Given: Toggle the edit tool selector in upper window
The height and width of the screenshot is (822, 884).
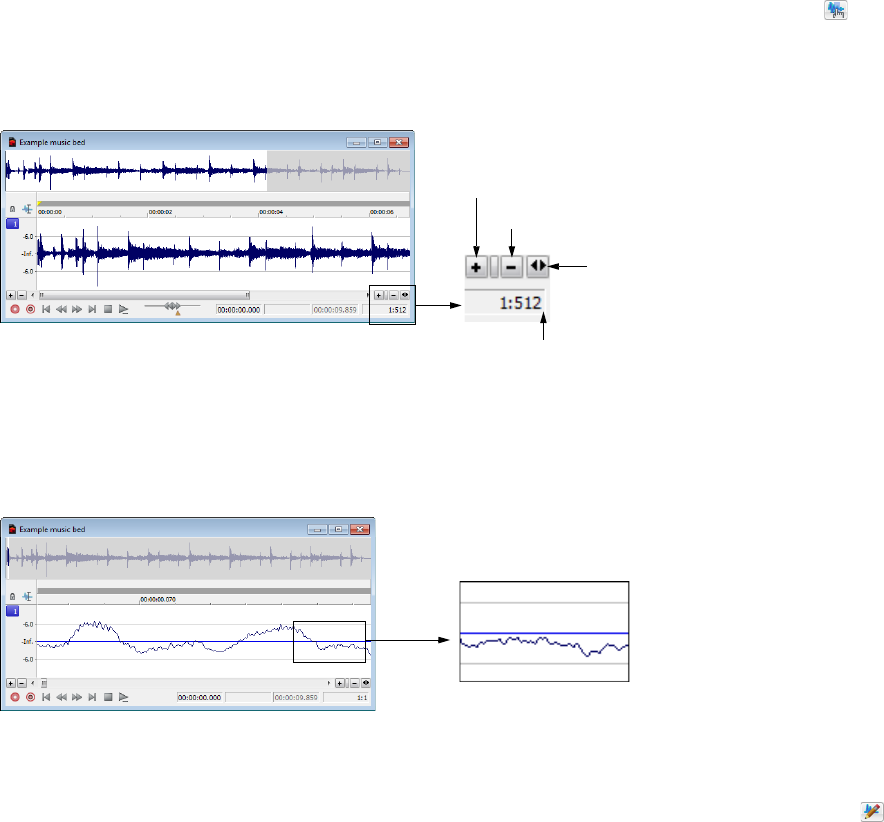Looking at the screenshot, I should [x=27, y=209].
